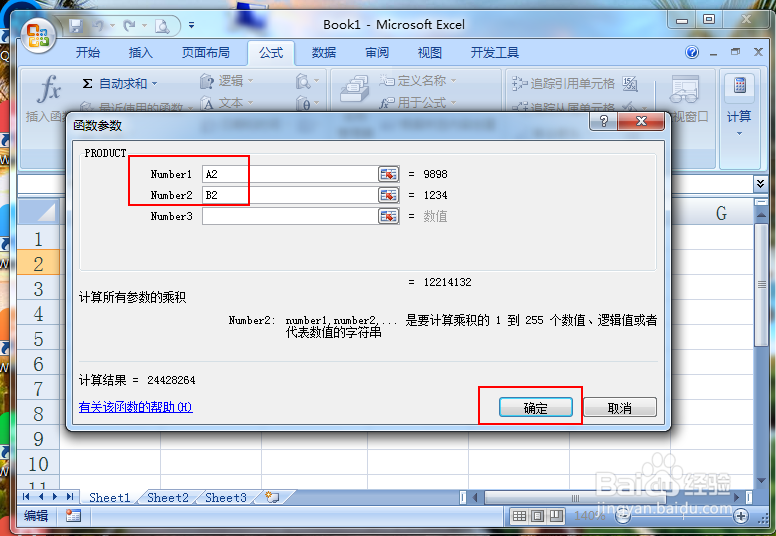Open the 数据 ribbon tab
This screenshot has height=536, width=776.
click(324, 52)
